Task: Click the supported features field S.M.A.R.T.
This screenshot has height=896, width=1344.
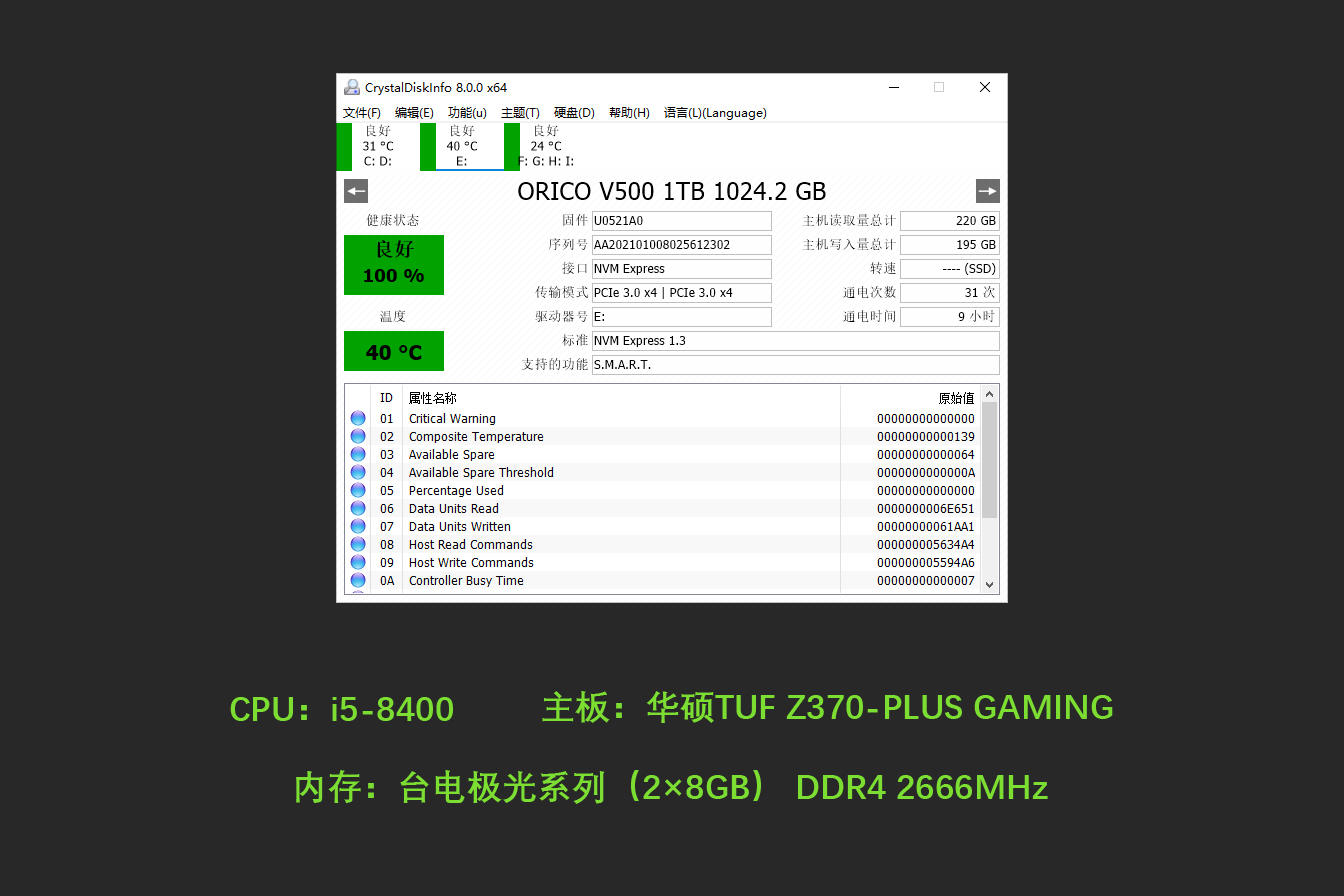Action: point(796,365)
